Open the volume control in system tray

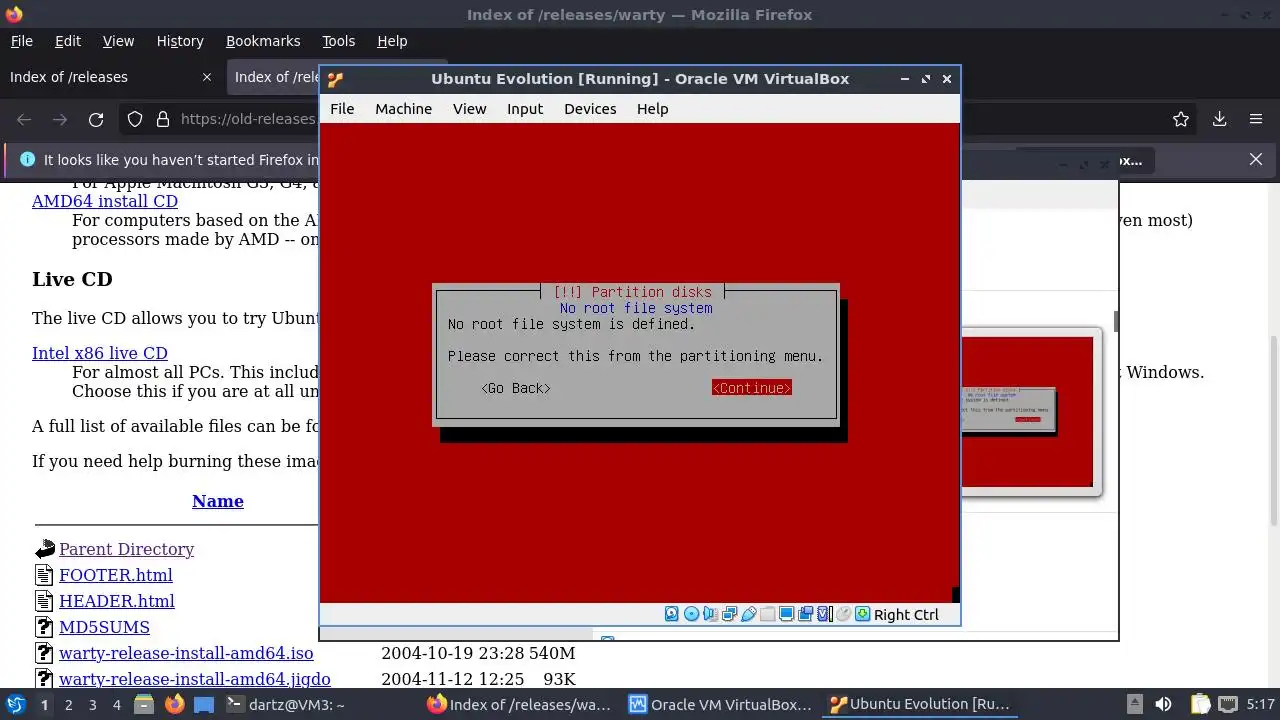pyautogui.click(x=1163, y=704)
